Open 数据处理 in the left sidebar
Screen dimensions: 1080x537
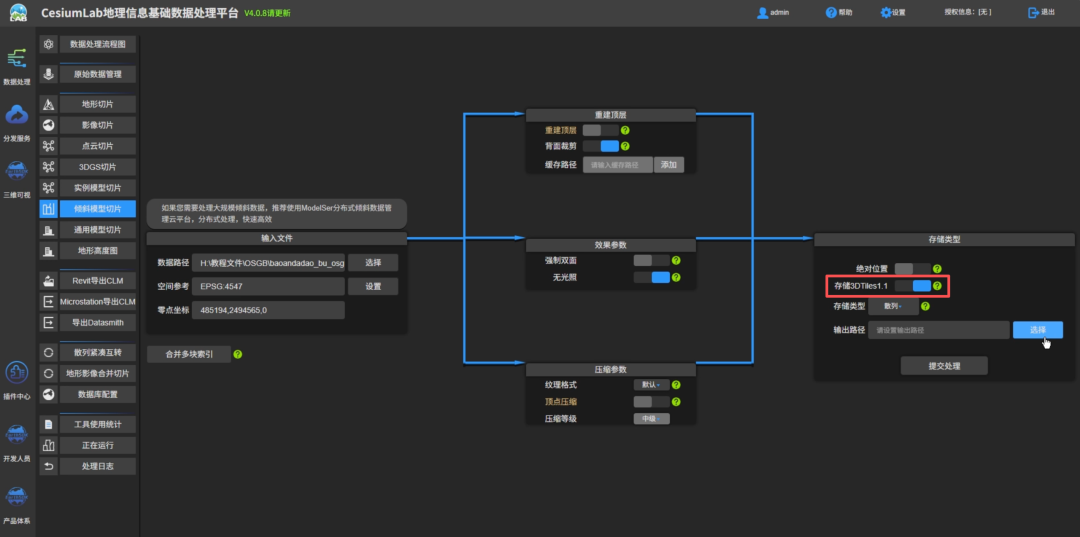tap(17, 67)
